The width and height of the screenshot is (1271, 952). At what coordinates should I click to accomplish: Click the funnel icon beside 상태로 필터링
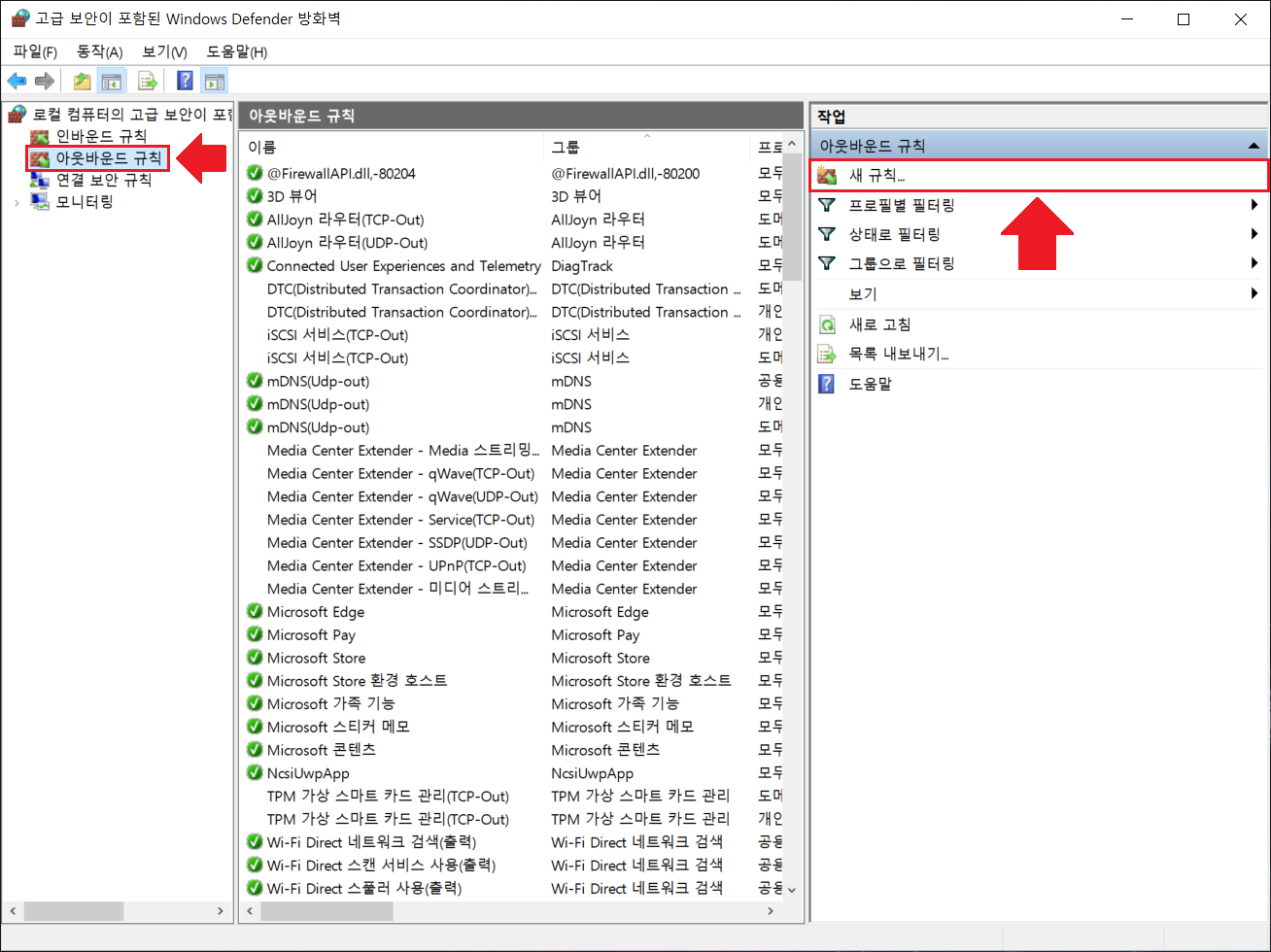tap(827, 234)
